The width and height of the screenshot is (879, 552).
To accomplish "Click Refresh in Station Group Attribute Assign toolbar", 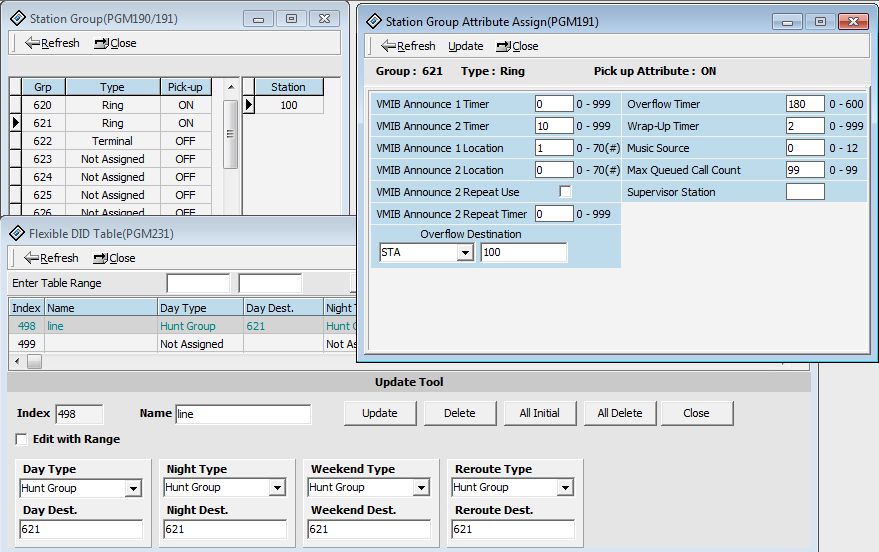I will pyautogui.click(x=407, y=46).
